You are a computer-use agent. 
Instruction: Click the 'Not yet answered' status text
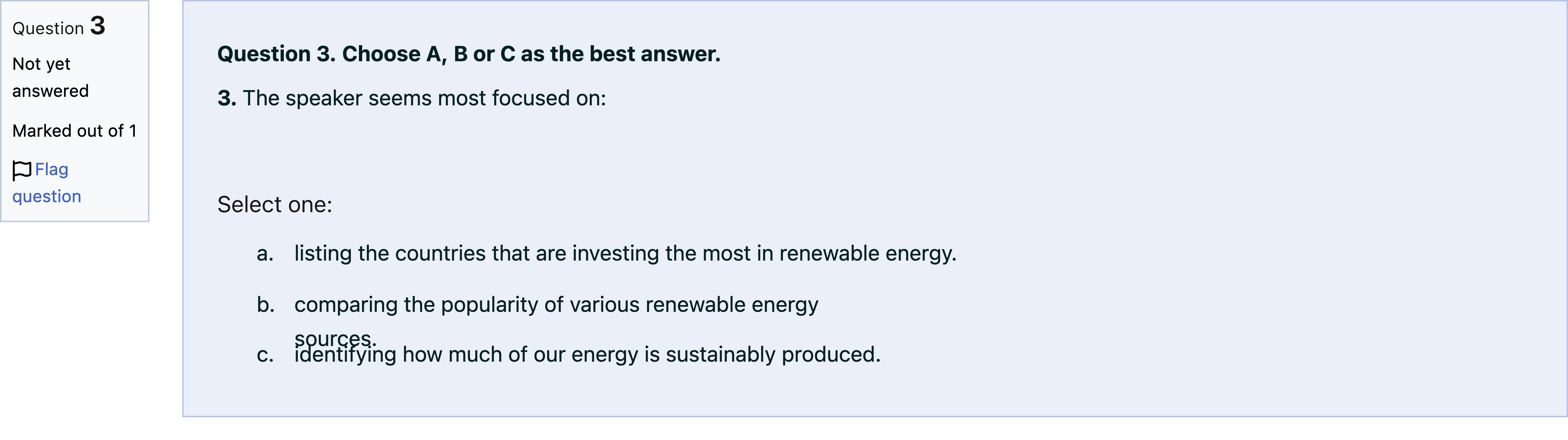click(51, 77)
